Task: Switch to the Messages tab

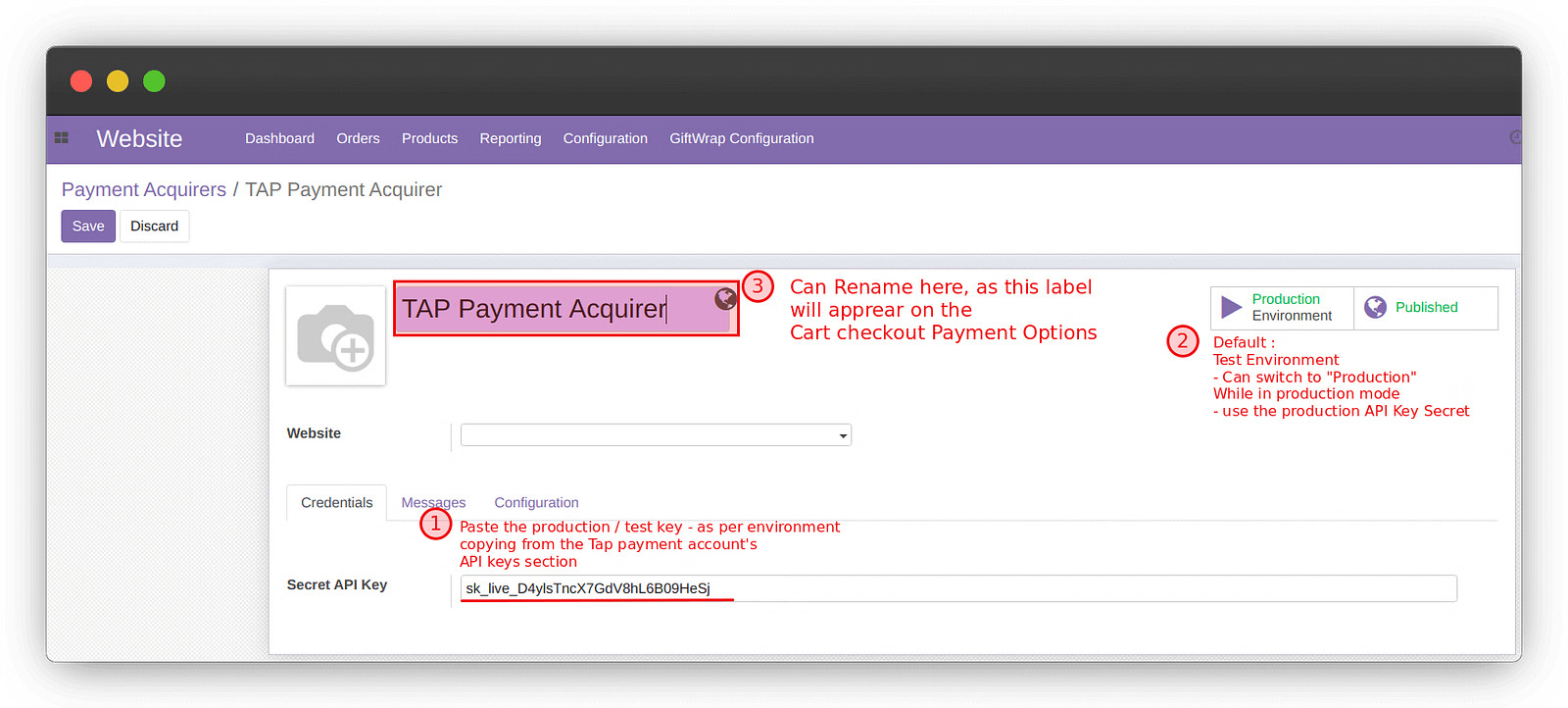Action: point(433,502)
